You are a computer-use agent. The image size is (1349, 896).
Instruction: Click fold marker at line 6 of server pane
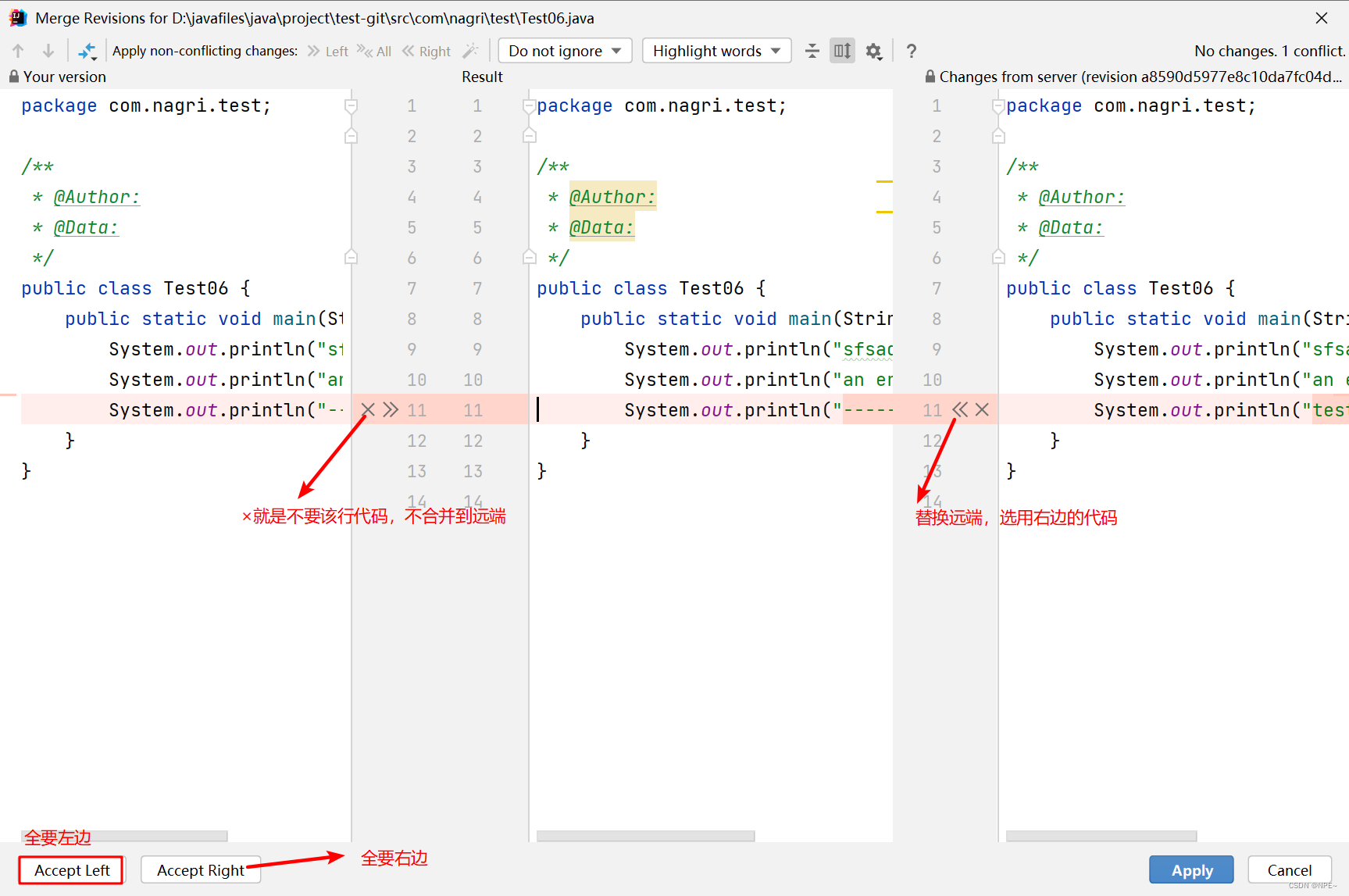pyautogui.click(x=998, y=257)
